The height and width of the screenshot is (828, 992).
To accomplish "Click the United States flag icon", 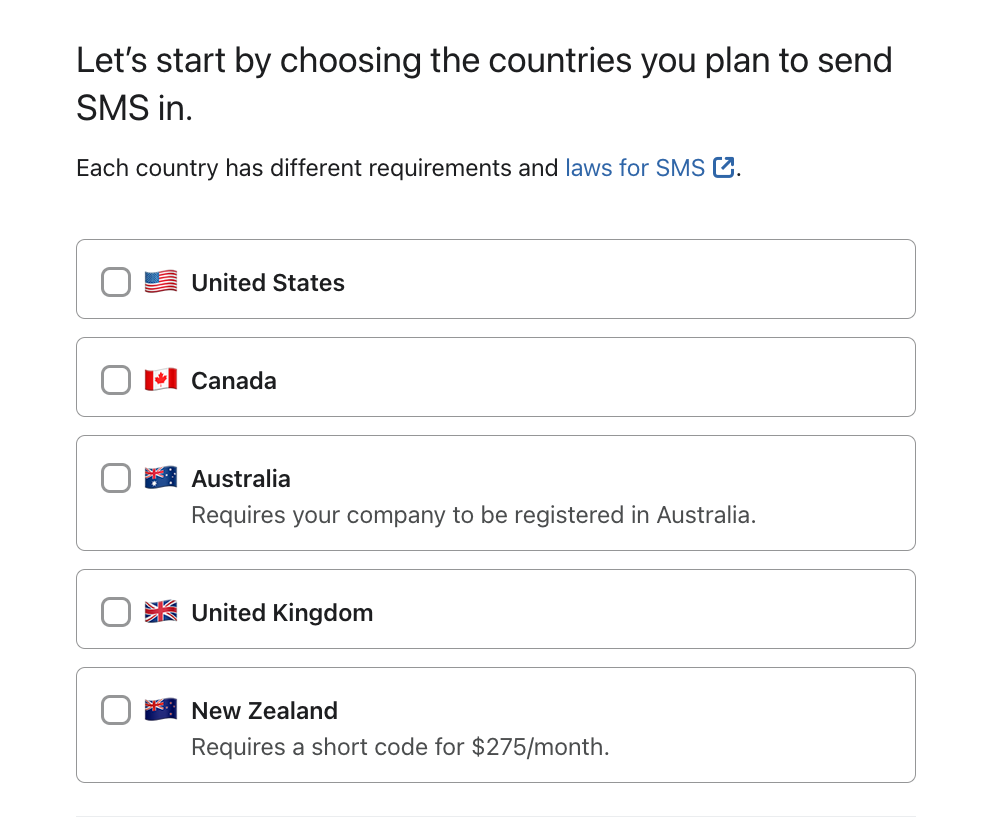I will (x=162, y=282).
